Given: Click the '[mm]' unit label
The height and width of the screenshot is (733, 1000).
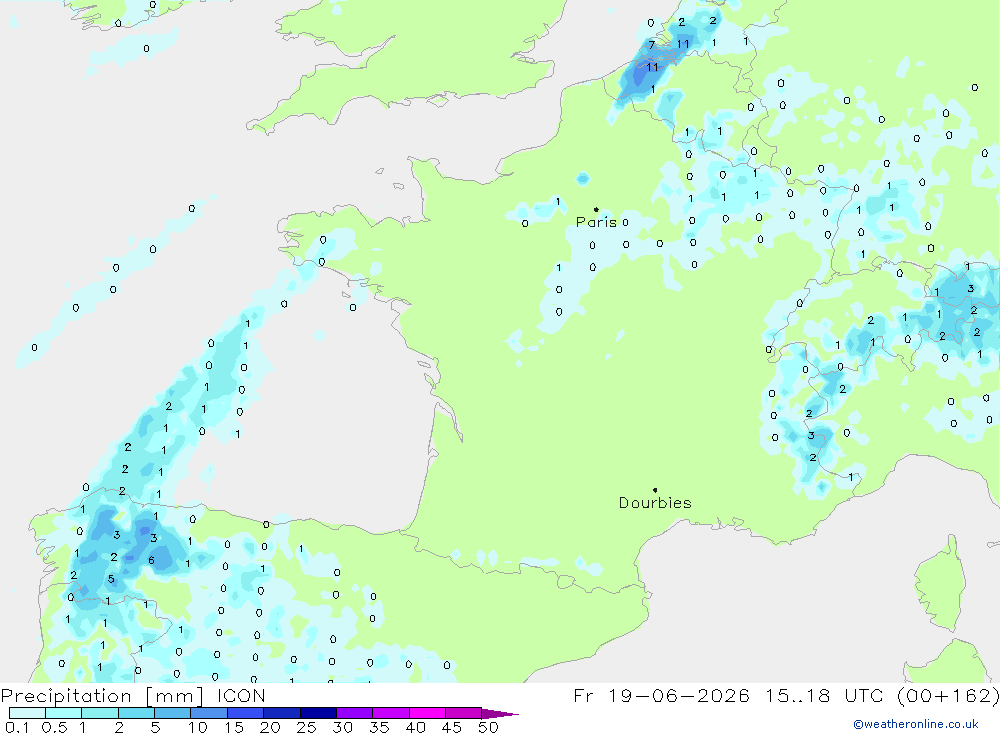Looking at the screenshot, I should pos(174,696).
